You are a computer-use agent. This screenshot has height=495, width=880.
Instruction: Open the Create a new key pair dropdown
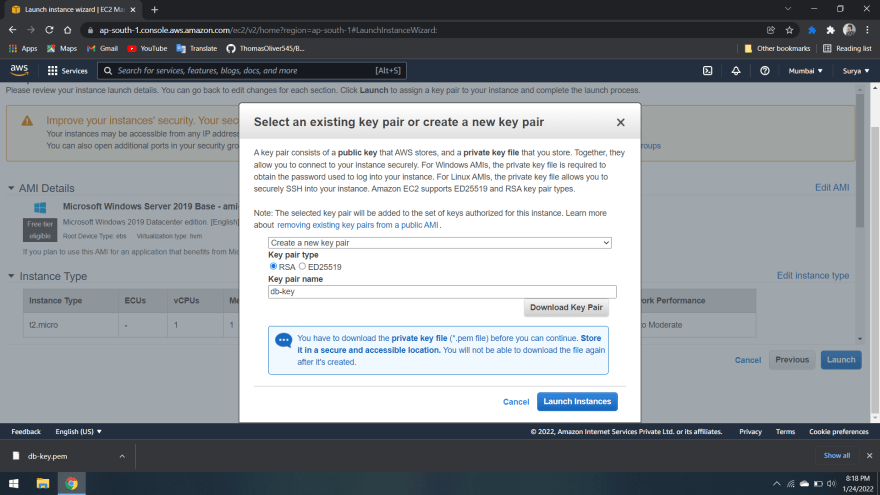click(439, 243)
